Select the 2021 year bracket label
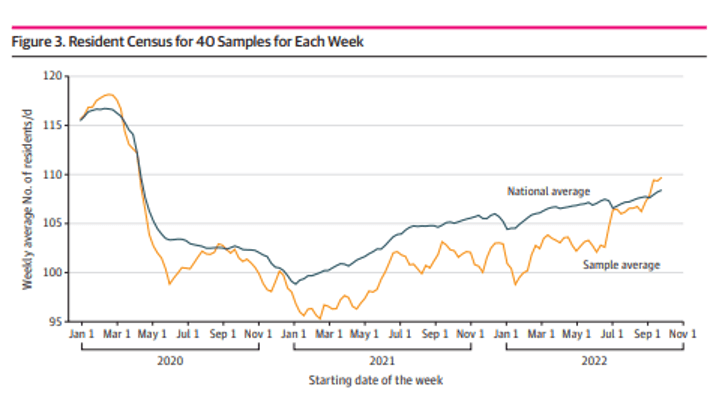This screenshot has width=722, height=402. [382, 357]
